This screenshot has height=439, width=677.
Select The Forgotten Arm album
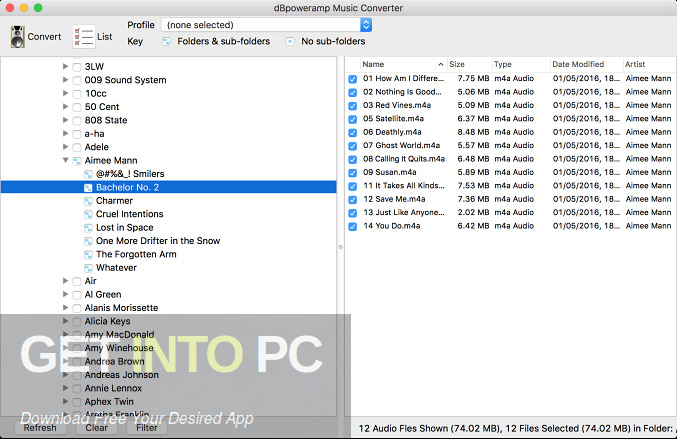tap(136, 254)
